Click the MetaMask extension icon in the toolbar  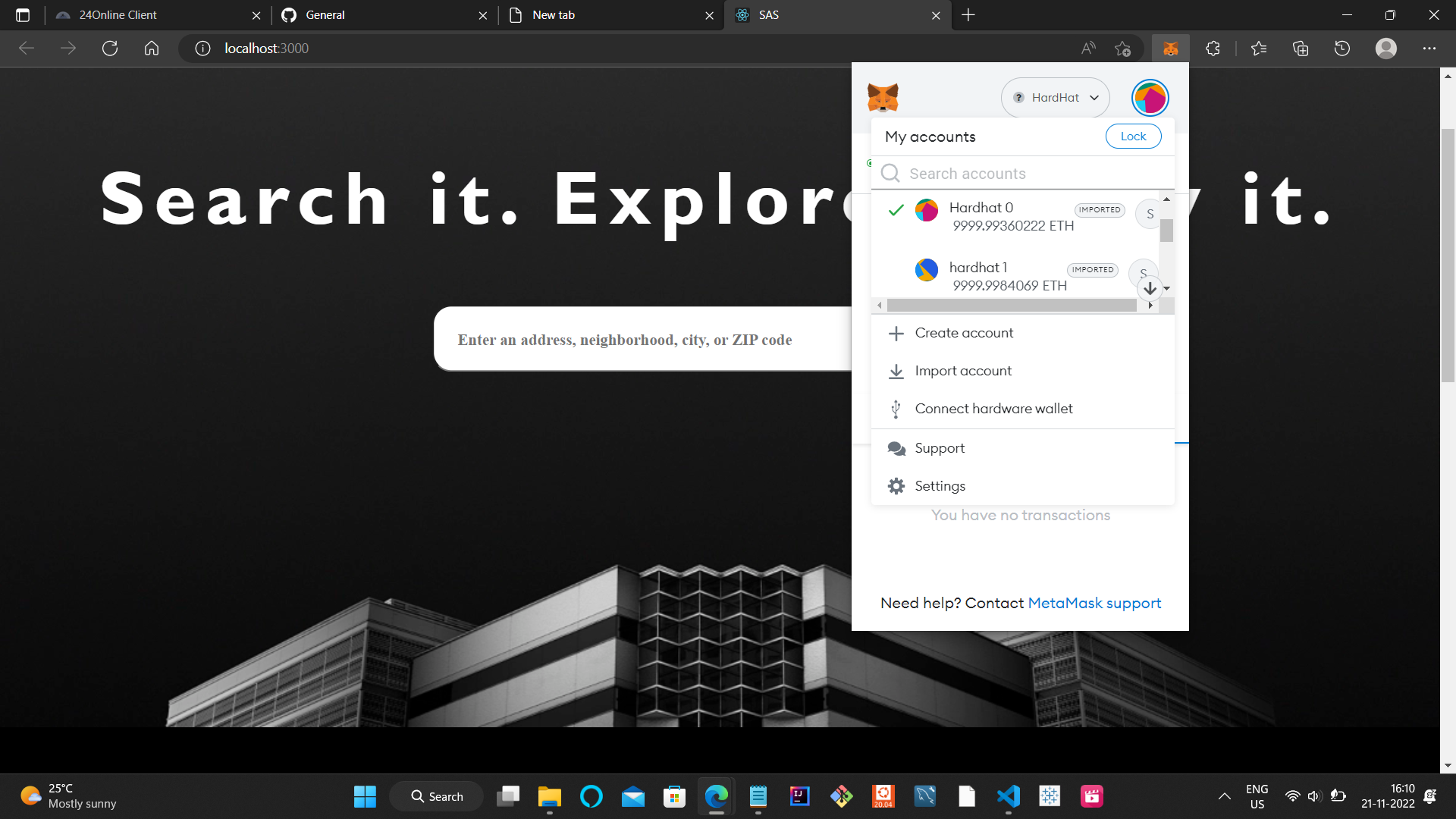click(x=1170, y=48)
